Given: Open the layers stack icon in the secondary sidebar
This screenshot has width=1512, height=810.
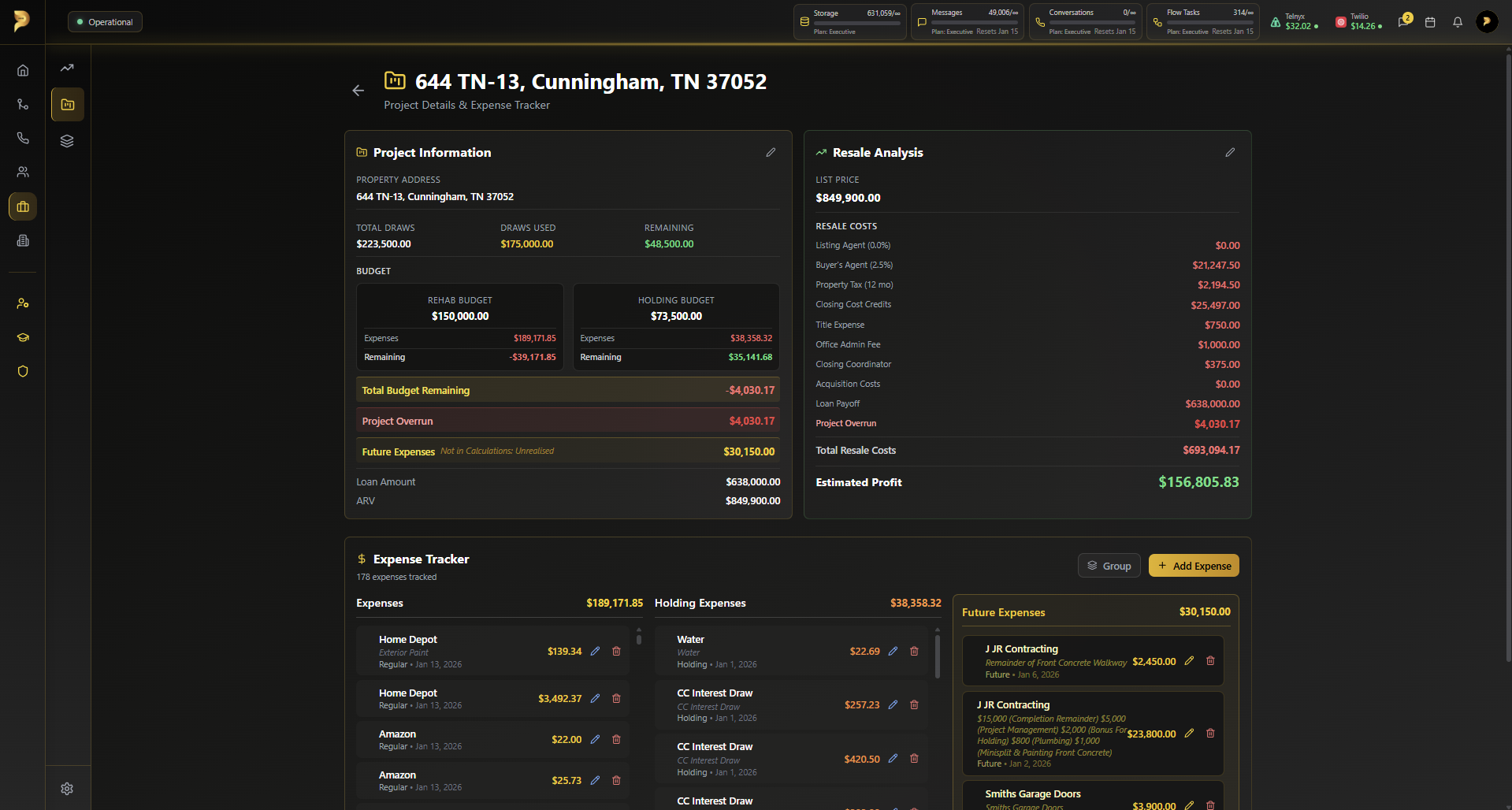Looking at the screenshot, I should tap(67, 141).
